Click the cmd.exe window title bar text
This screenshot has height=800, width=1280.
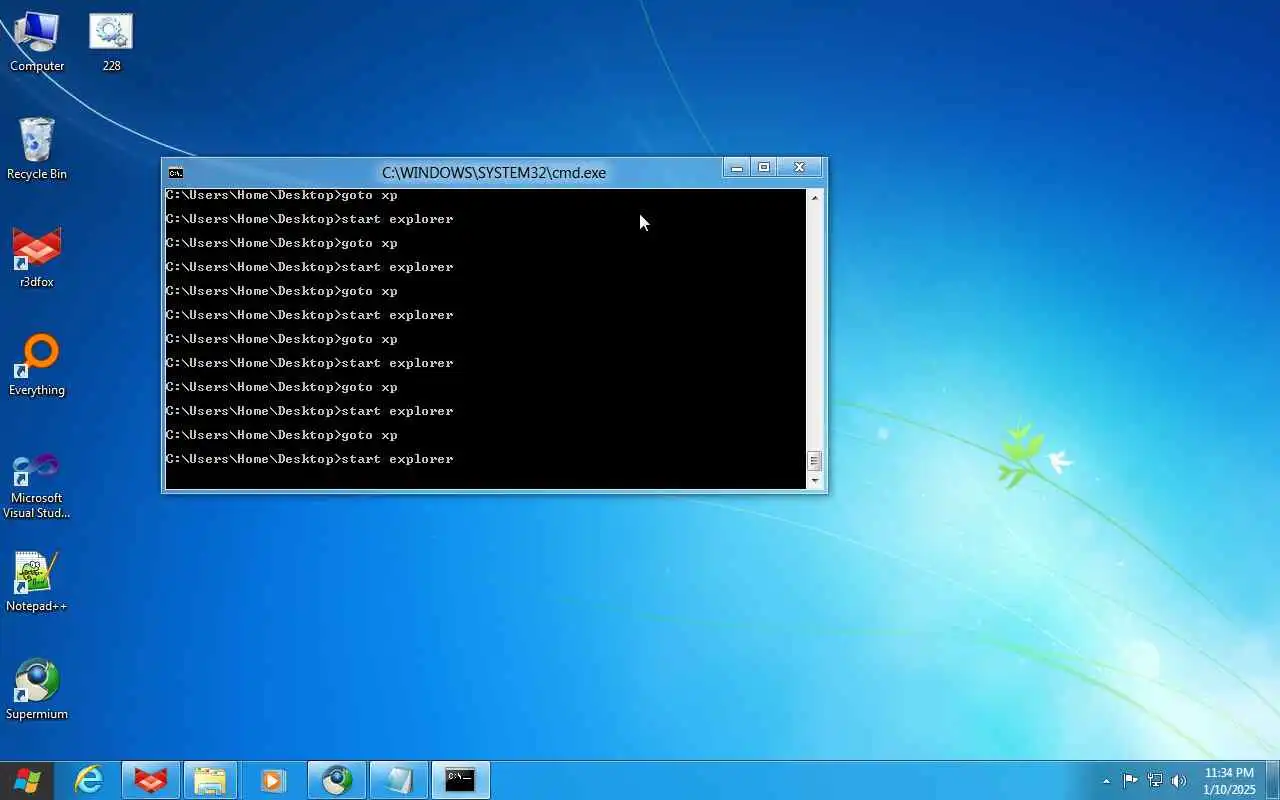(494, 172)
